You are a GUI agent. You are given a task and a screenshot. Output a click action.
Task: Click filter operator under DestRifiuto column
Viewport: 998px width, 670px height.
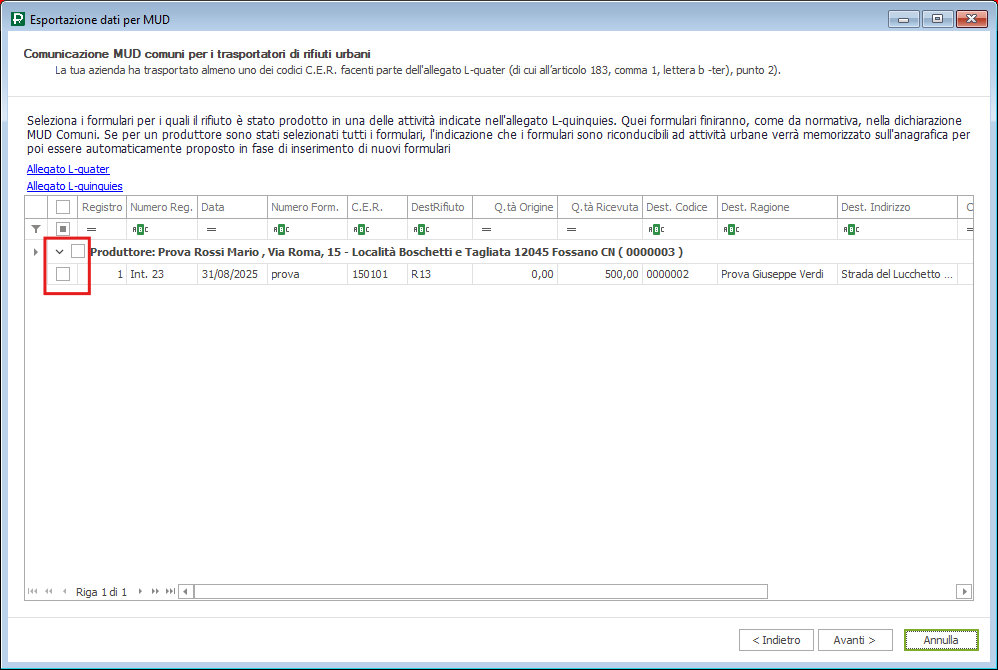pyautogui.click(x=420, y=229)
